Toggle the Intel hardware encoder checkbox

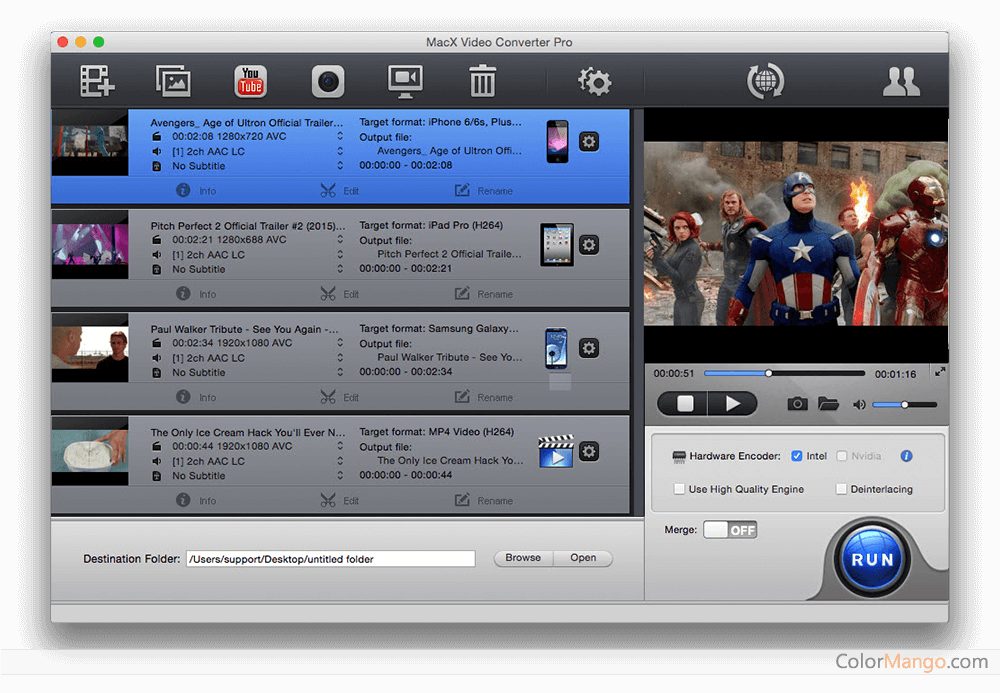pyautogui.click(x=797, y=456)
